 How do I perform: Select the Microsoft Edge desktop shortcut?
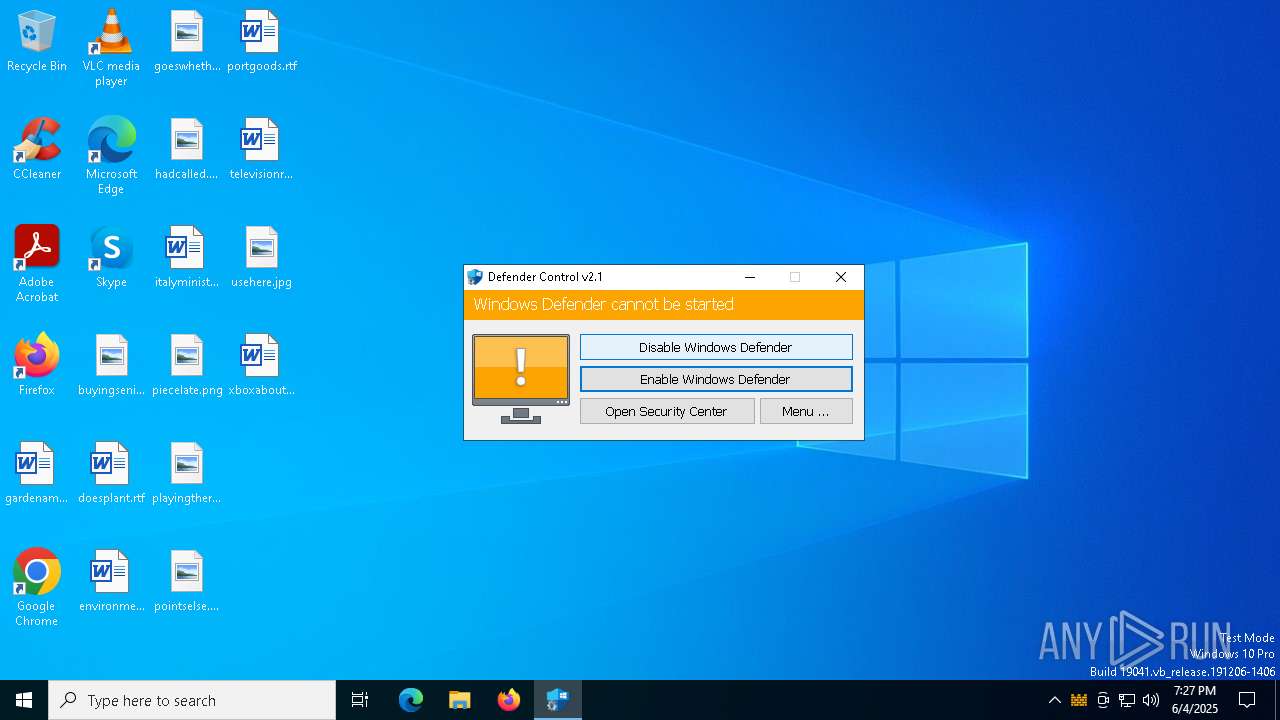click(x=111, y=156)
